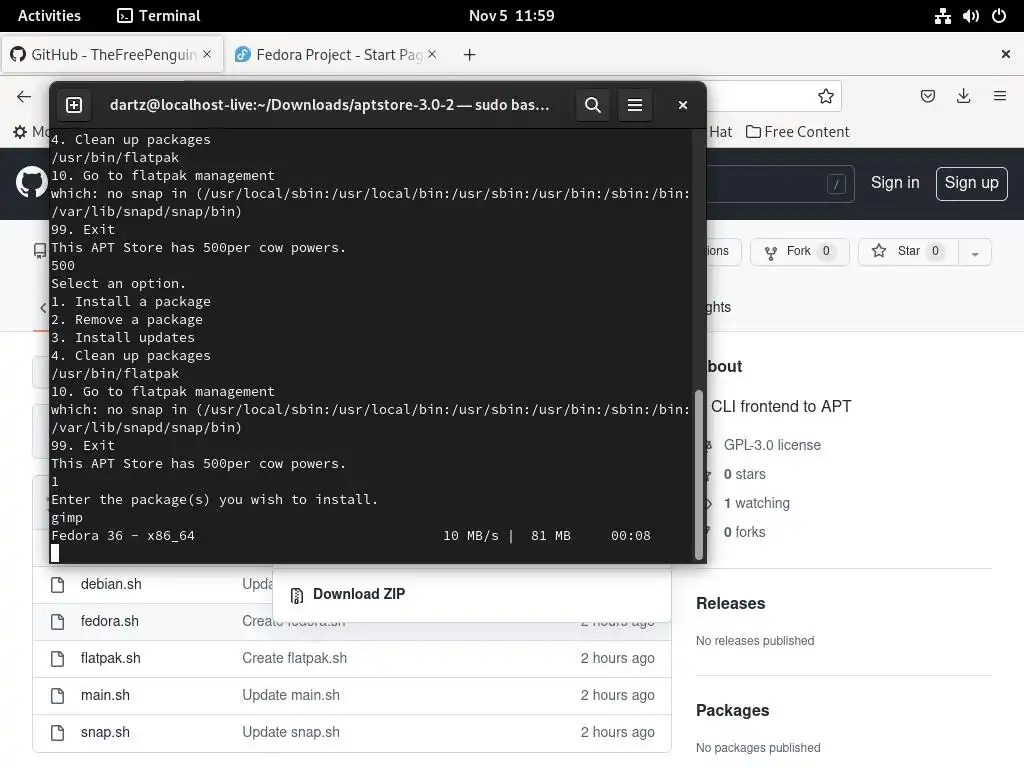Open the Firefox downloads arrow icon
The width and height of the screenshot is (1024, 768).
pyautogui.click(x=963, y=97)
